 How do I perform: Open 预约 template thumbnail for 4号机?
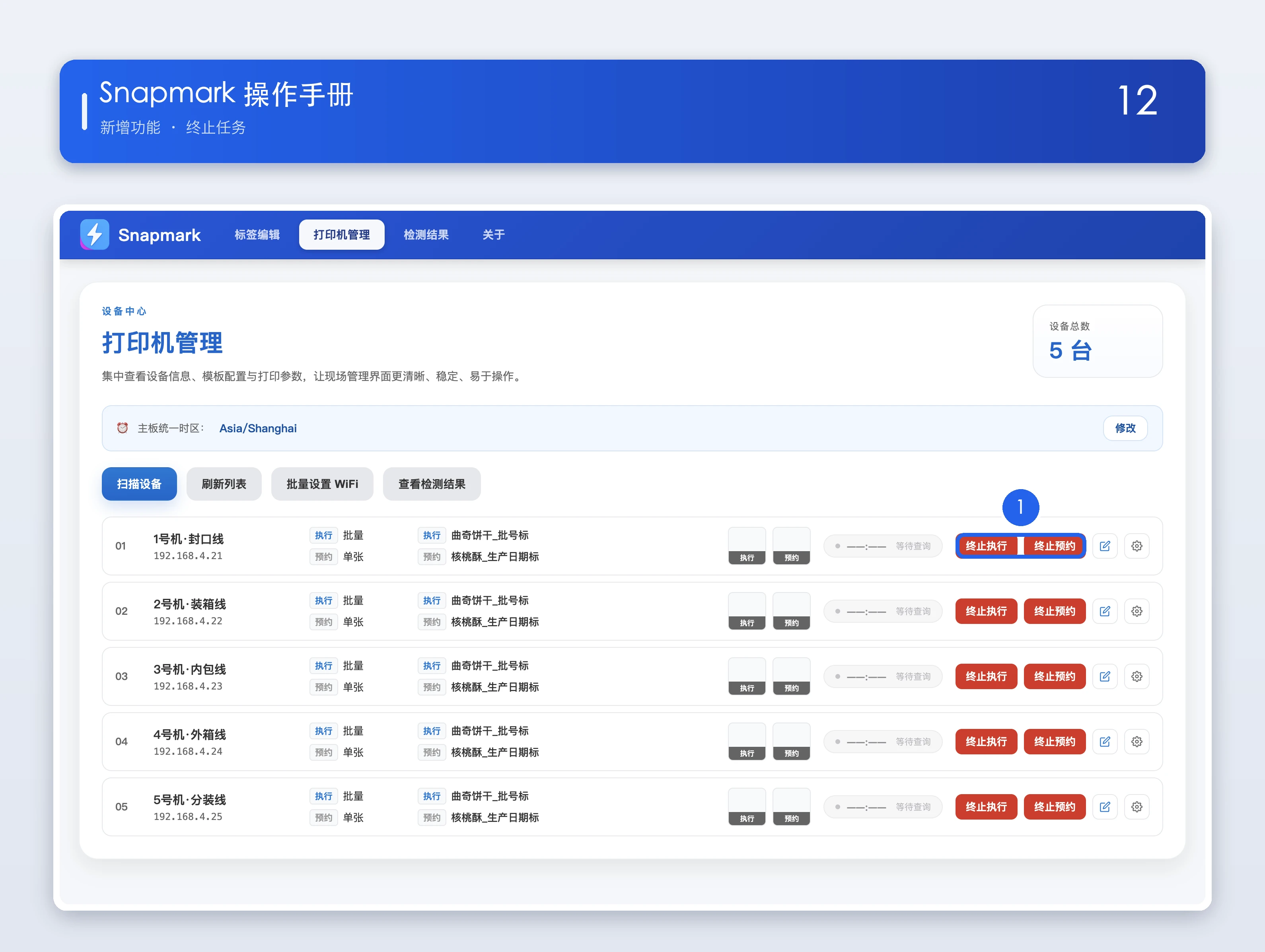click(792, 742)
